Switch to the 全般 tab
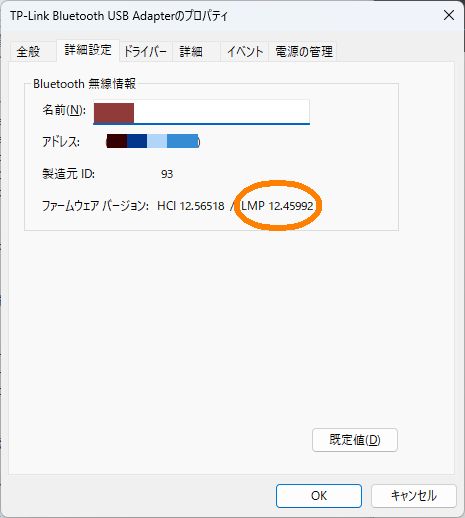The height and width of the screenshot is (518, 465). [28, 52]
